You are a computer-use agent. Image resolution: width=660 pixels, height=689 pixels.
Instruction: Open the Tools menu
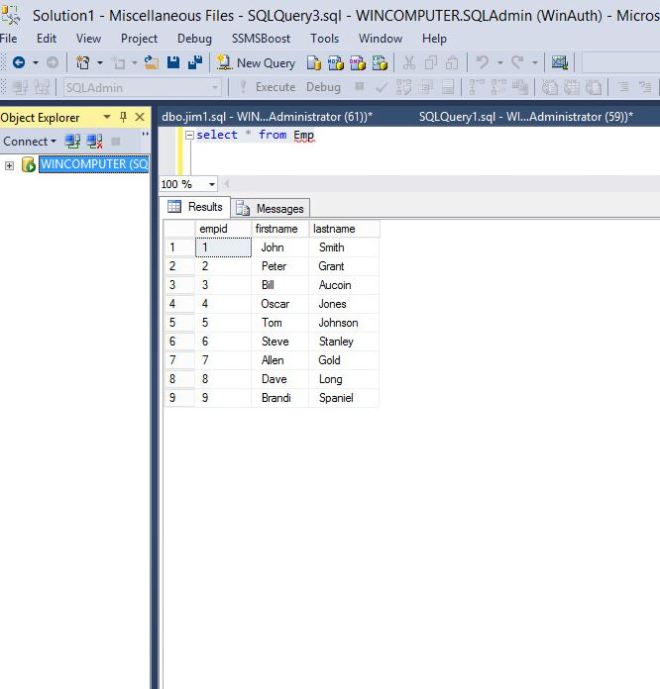(324, 38)
